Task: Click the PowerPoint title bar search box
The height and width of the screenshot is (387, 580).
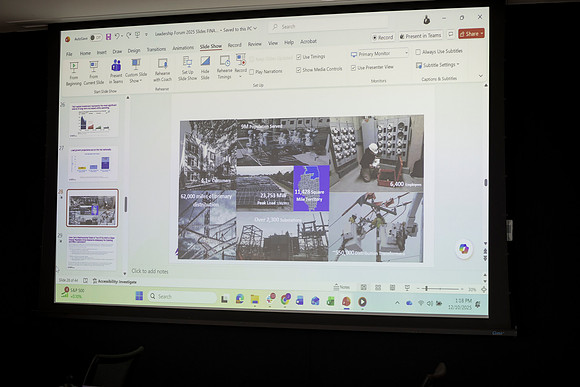Action: pos(329,25)
